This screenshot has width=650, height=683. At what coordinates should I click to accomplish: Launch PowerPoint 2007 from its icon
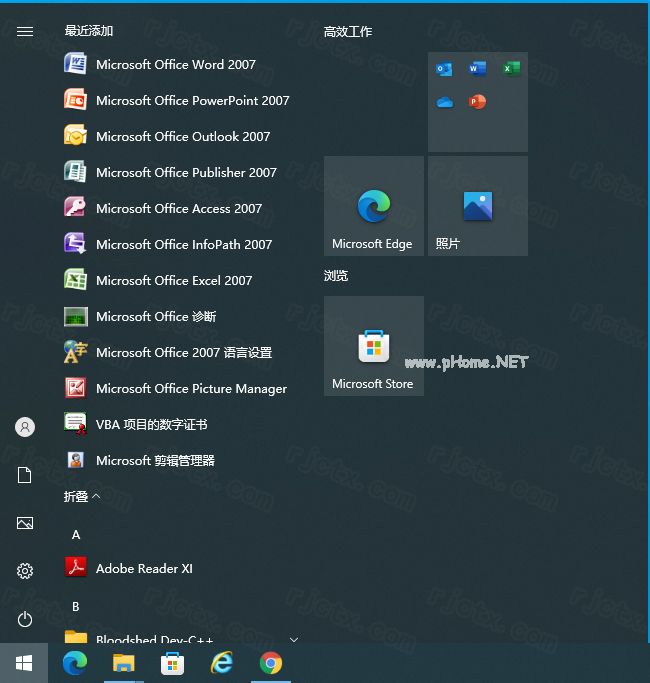pos(75,100)
